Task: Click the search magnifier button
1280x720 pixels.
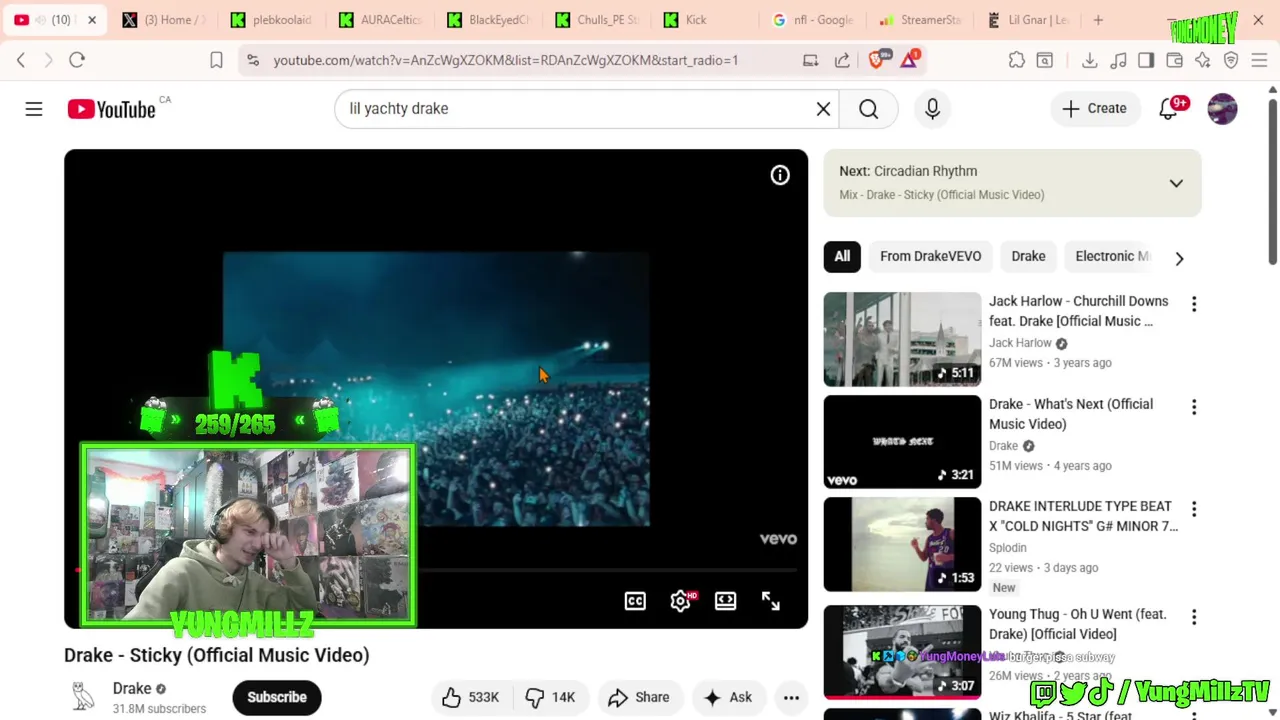Action: coord(868,109)
